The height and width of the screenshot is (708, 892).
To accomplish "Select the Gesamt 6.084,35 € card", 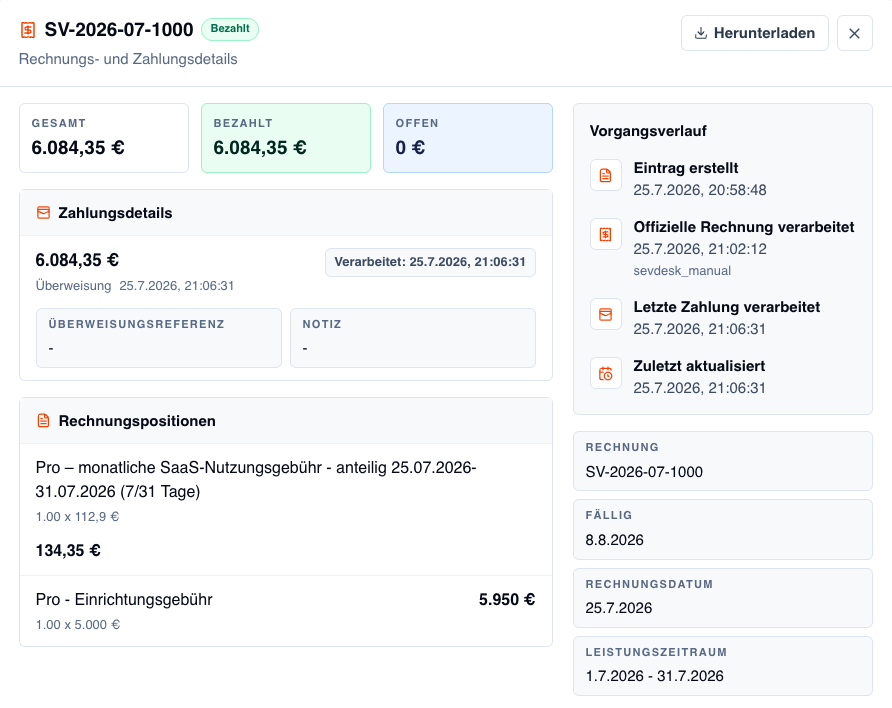I will point(104,138).
